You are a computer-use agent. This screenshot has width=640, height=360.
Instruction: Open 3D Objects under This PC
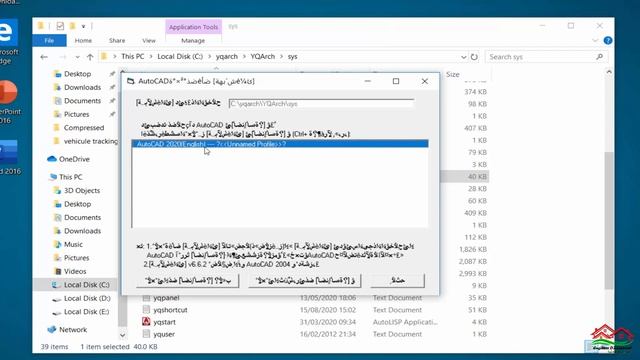(82, 191)
